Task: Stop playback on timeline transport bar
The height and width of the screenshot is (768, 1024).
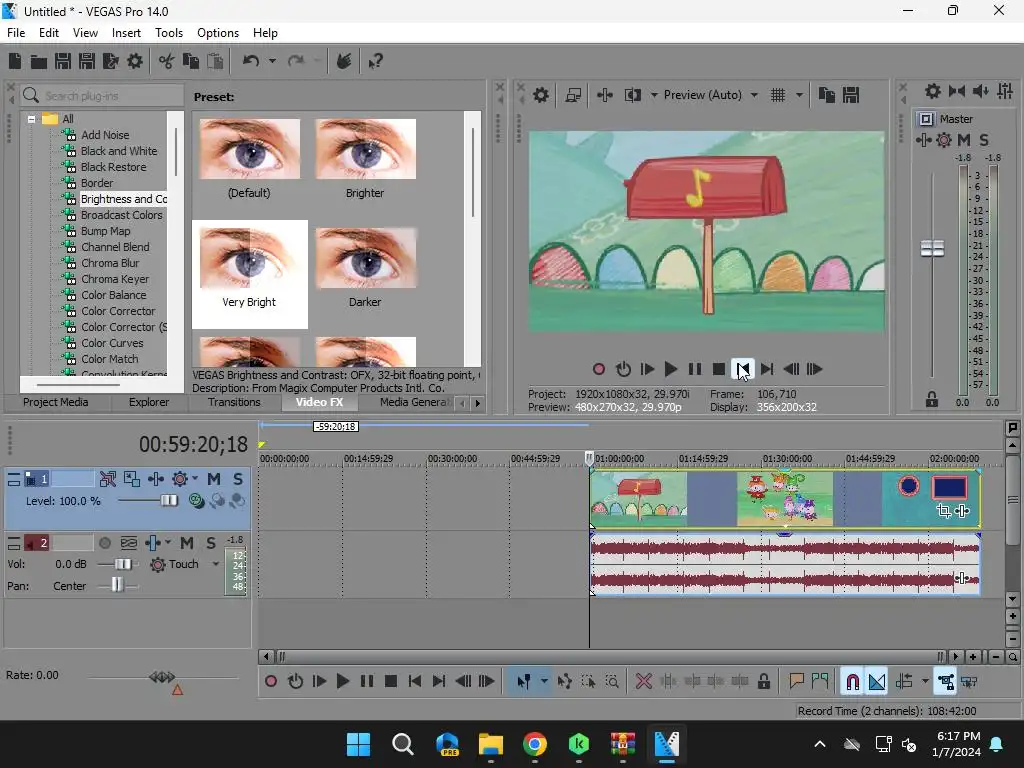Action: coord(391,682)
